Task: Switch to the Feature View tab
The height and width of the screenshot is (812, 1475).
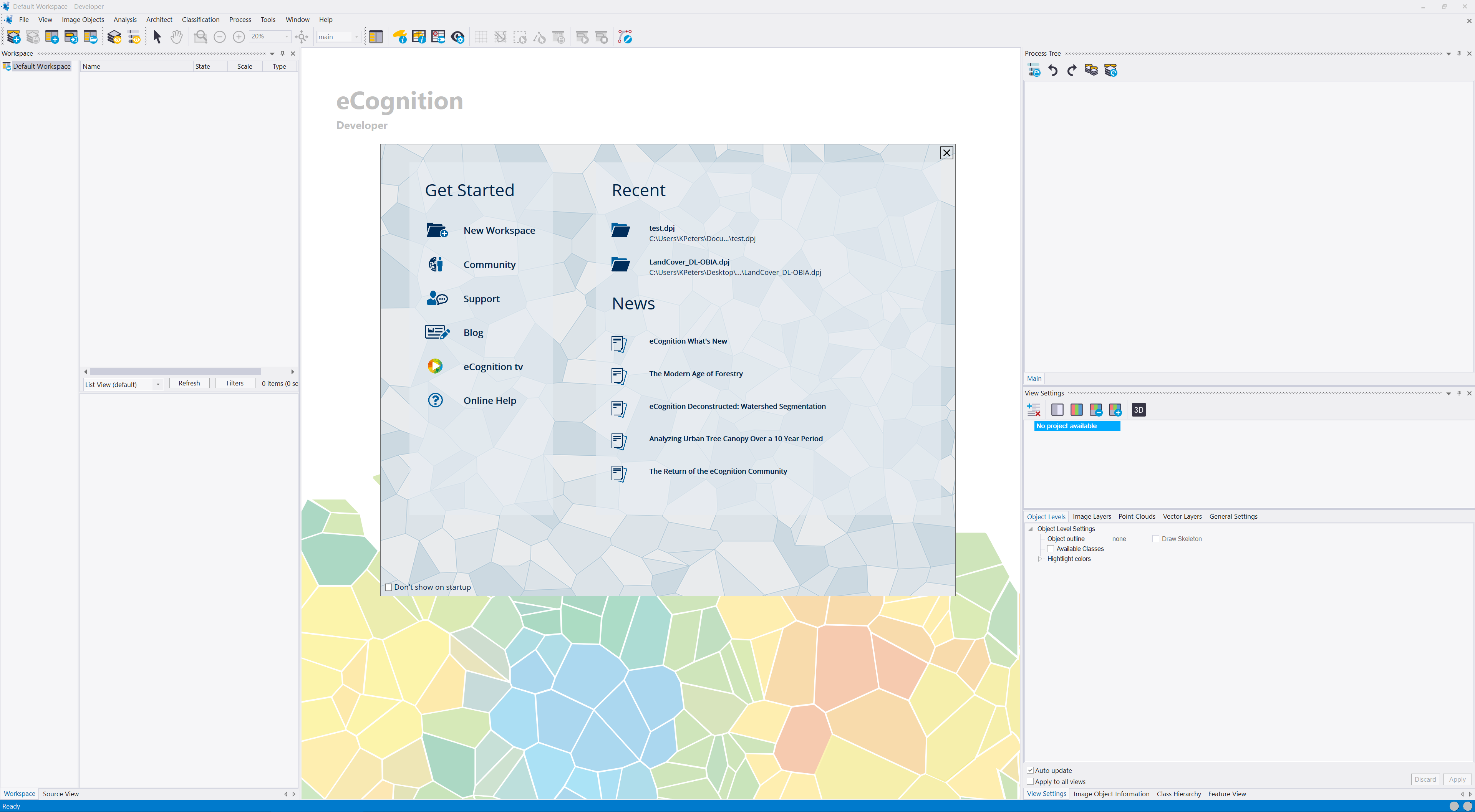Action: pyautogui.click(x=1226, y=794)
